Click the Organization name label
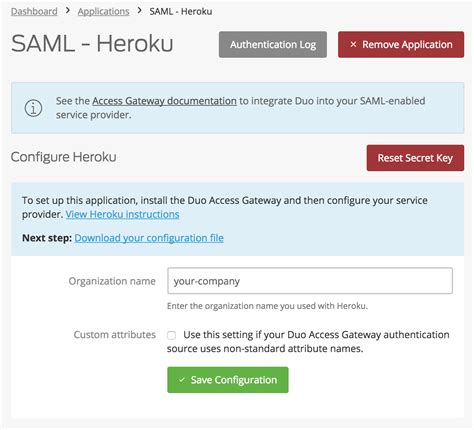 pos(112,281)
